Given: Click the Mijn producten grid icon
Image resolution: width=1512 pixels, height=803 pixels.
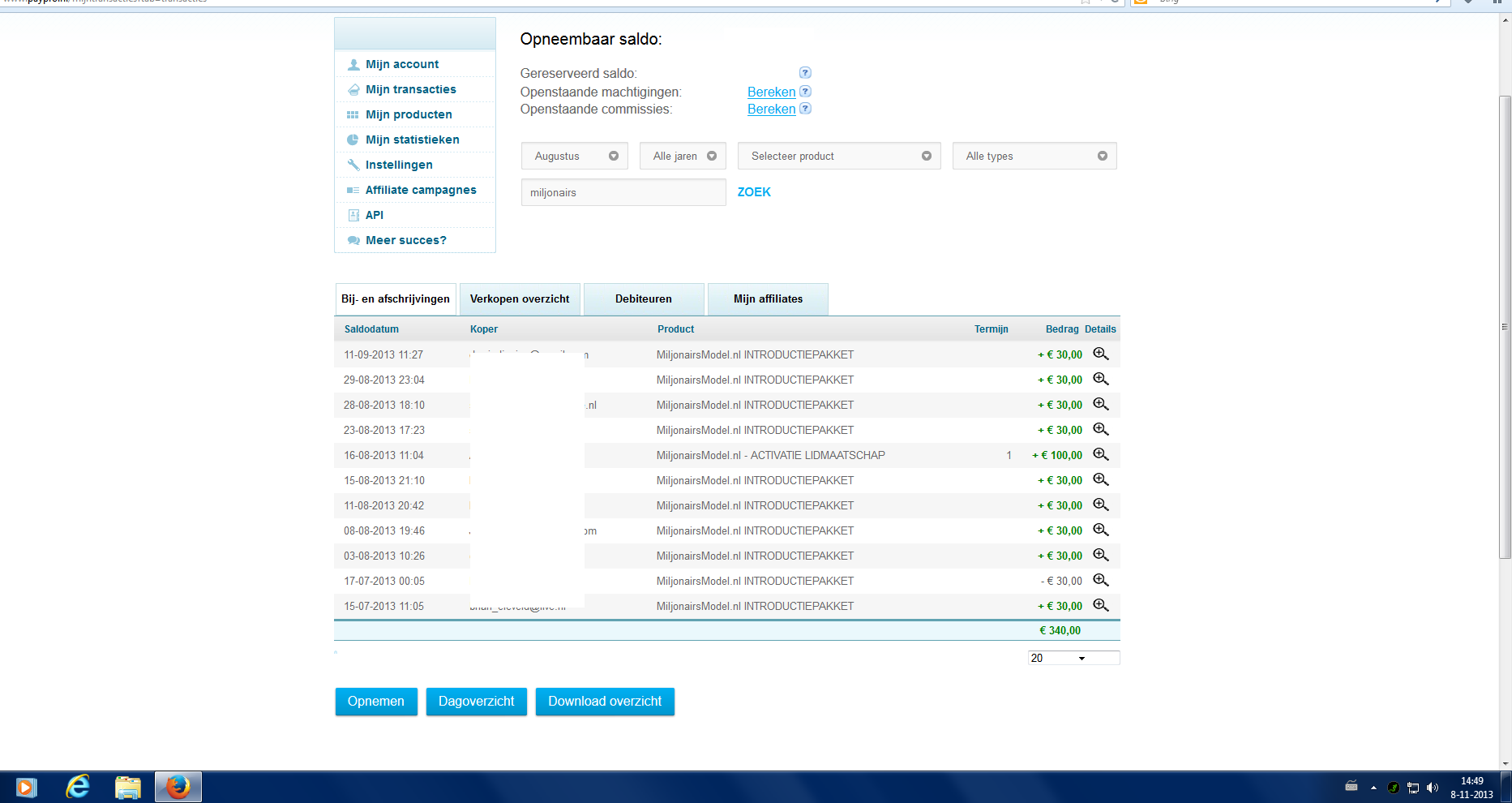Looking at the screenshot, I should click(353, 114).
